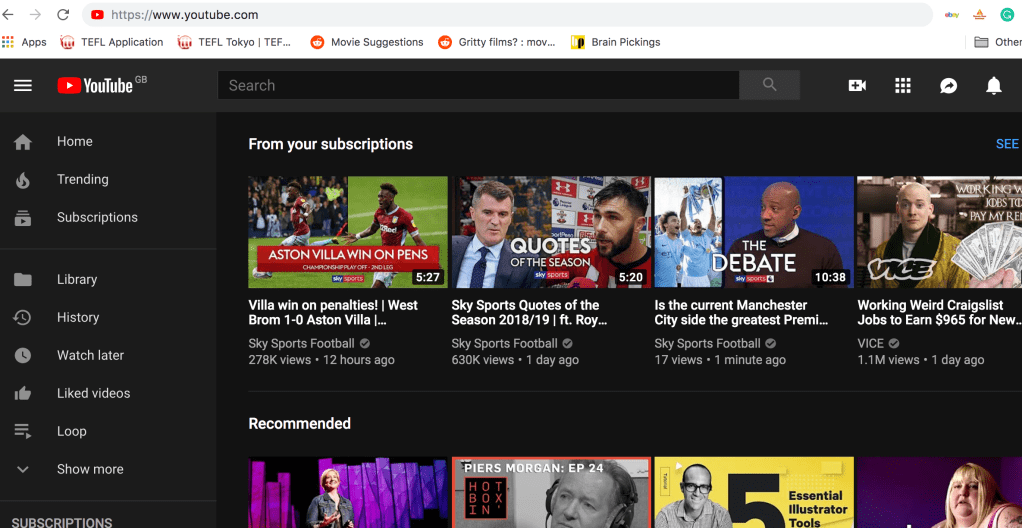Open the YouTube apps grid icon
The height and width of the screenshot is (528, 1022).
click(x=903, y=86)
